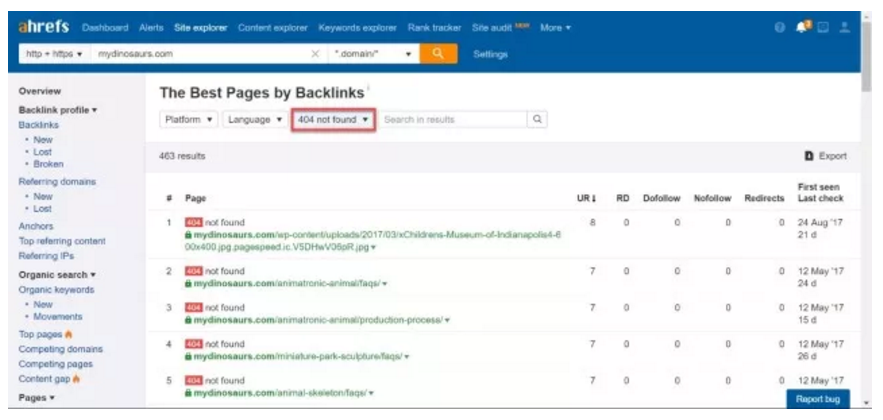The image size is (883, 420).
Task: Expand the arrow after miniature-park-sculpture/faqs URL
Action: pos(407,357)
